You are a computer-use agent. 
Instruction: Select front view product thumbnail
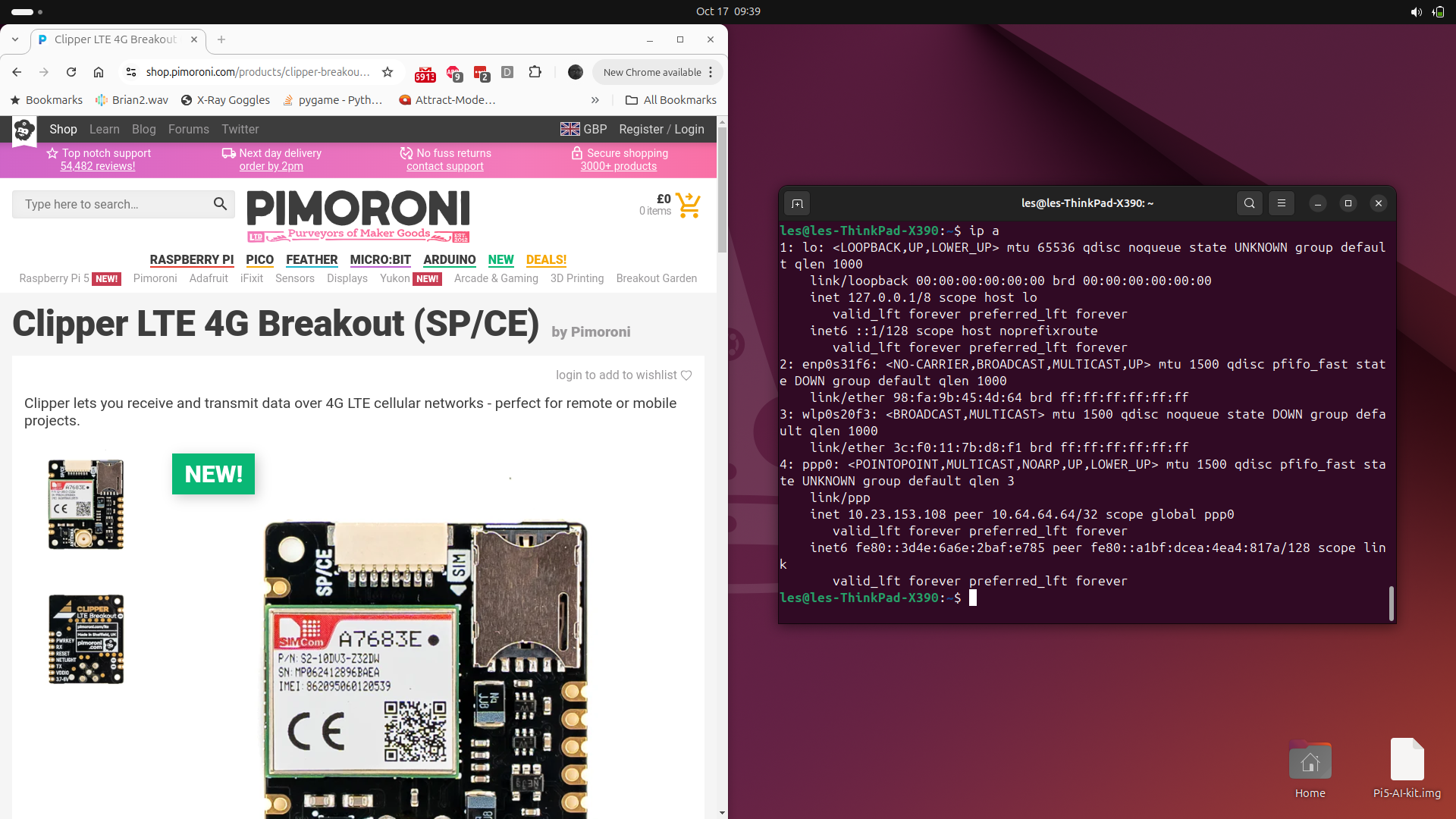[x=86, y=504]
